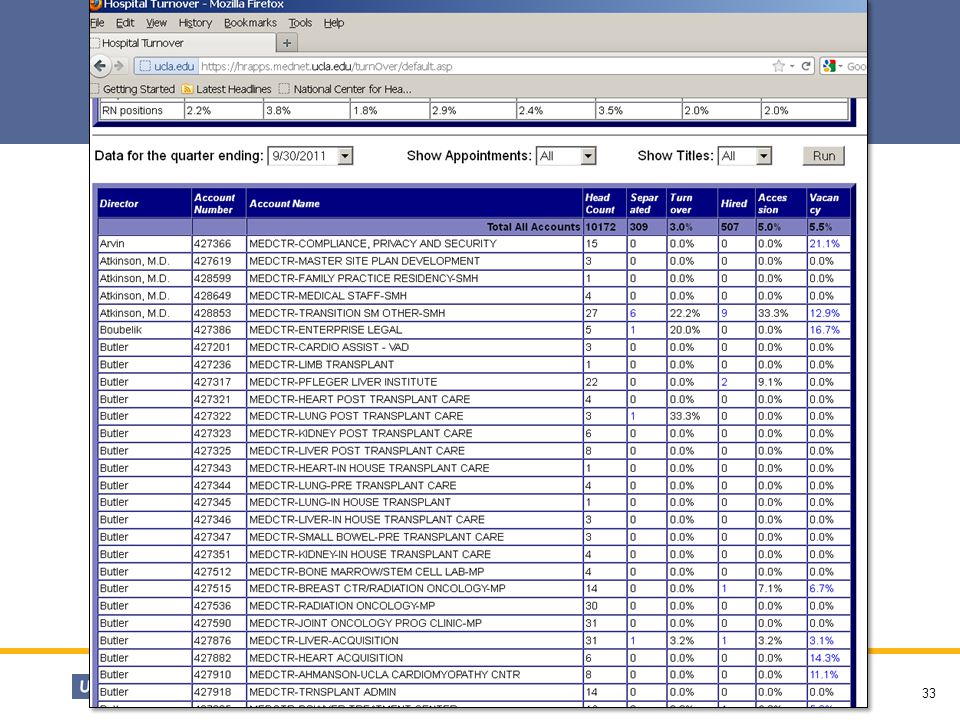Image resolution: width=960 pixels, height=720 pixels.
Task: Click Arvin's 21.1% vacancy link
Action: (824, 244)
